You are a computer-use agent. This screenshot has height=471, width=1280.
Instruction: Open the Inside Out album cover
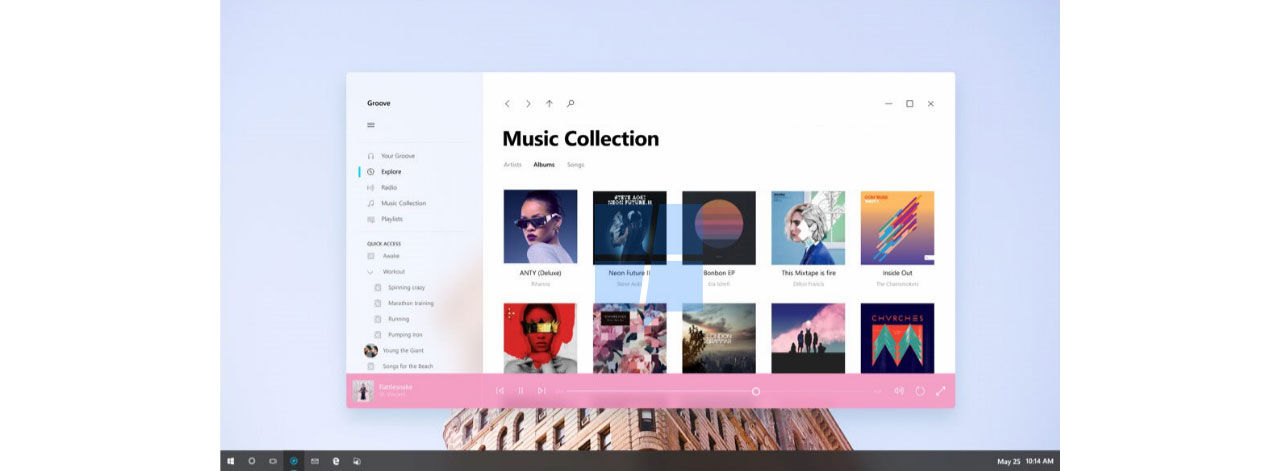[897, 227]
